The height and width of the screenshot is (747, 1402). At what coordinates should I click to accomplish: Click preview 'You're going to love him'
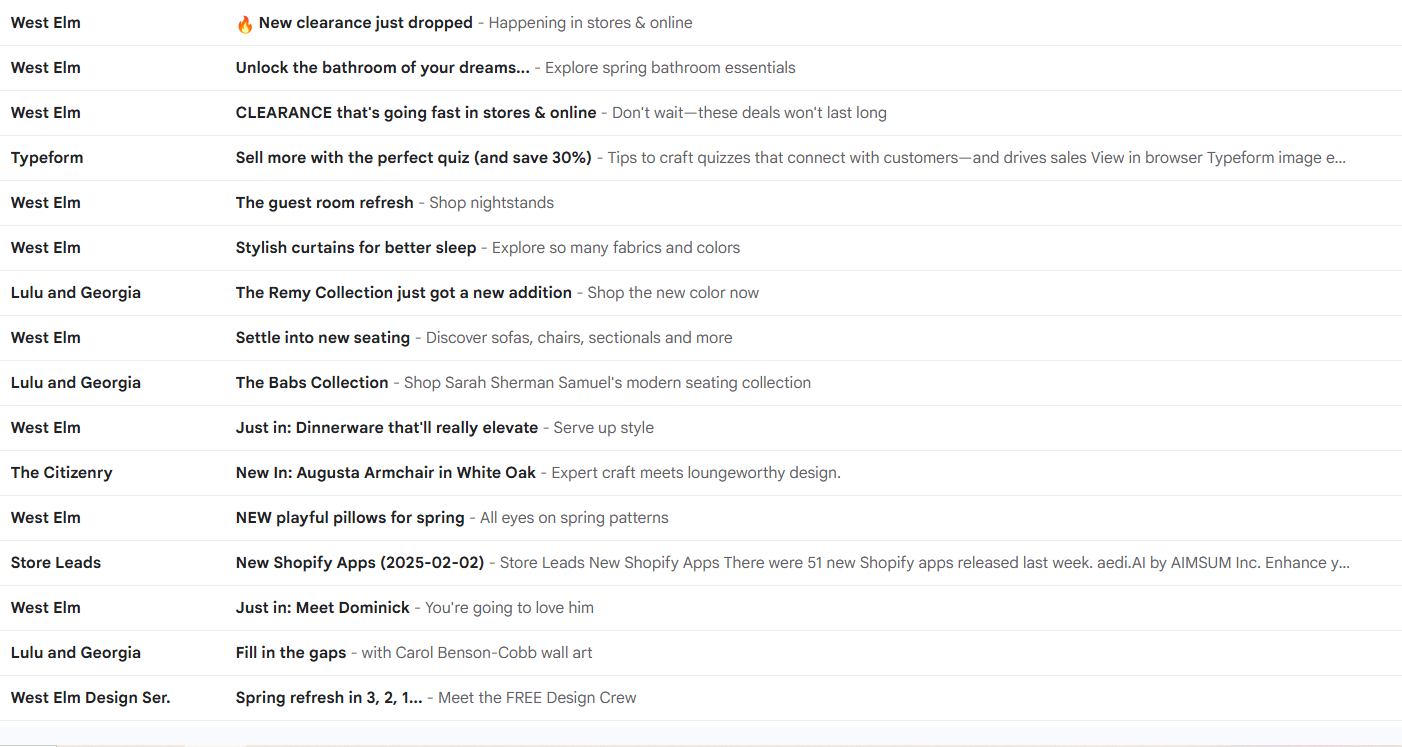509,608
